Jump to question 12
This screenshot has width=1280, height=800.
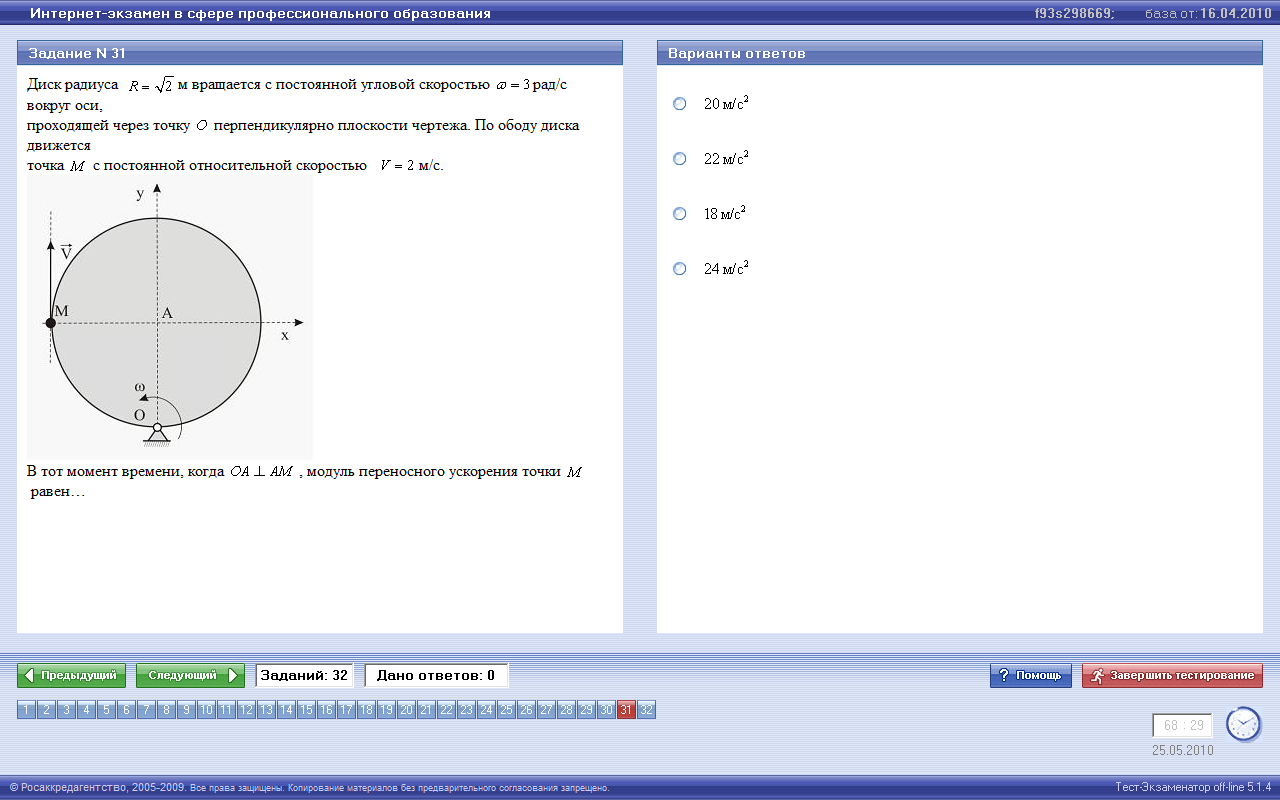tap(247, 710)
